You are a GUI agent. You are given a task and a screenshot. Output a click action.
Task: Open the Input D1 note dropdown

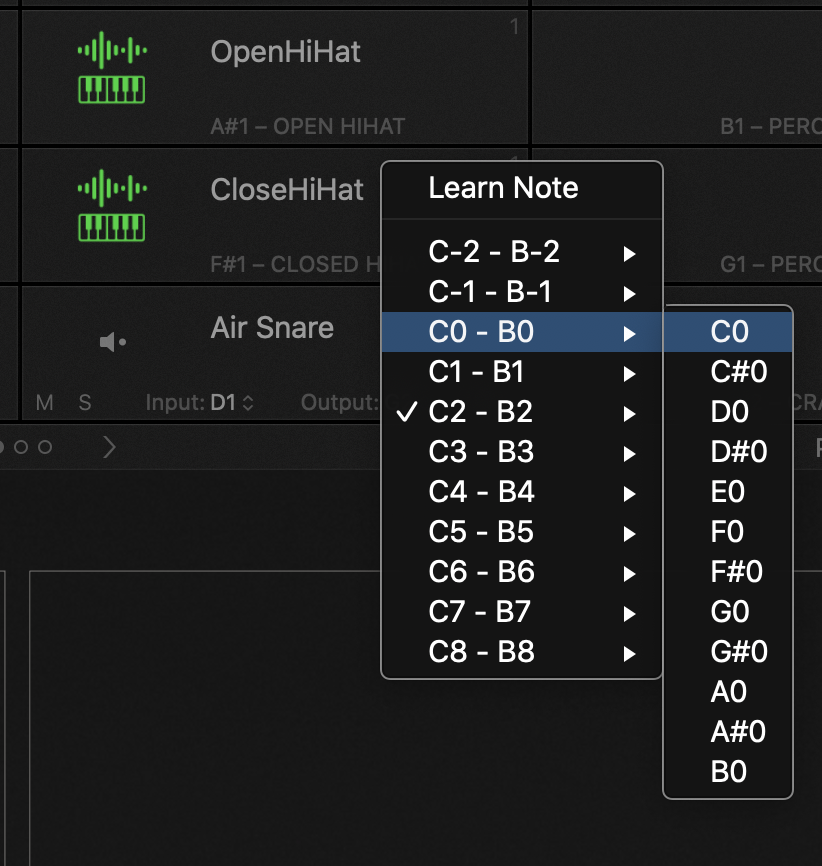coord(230,403)
